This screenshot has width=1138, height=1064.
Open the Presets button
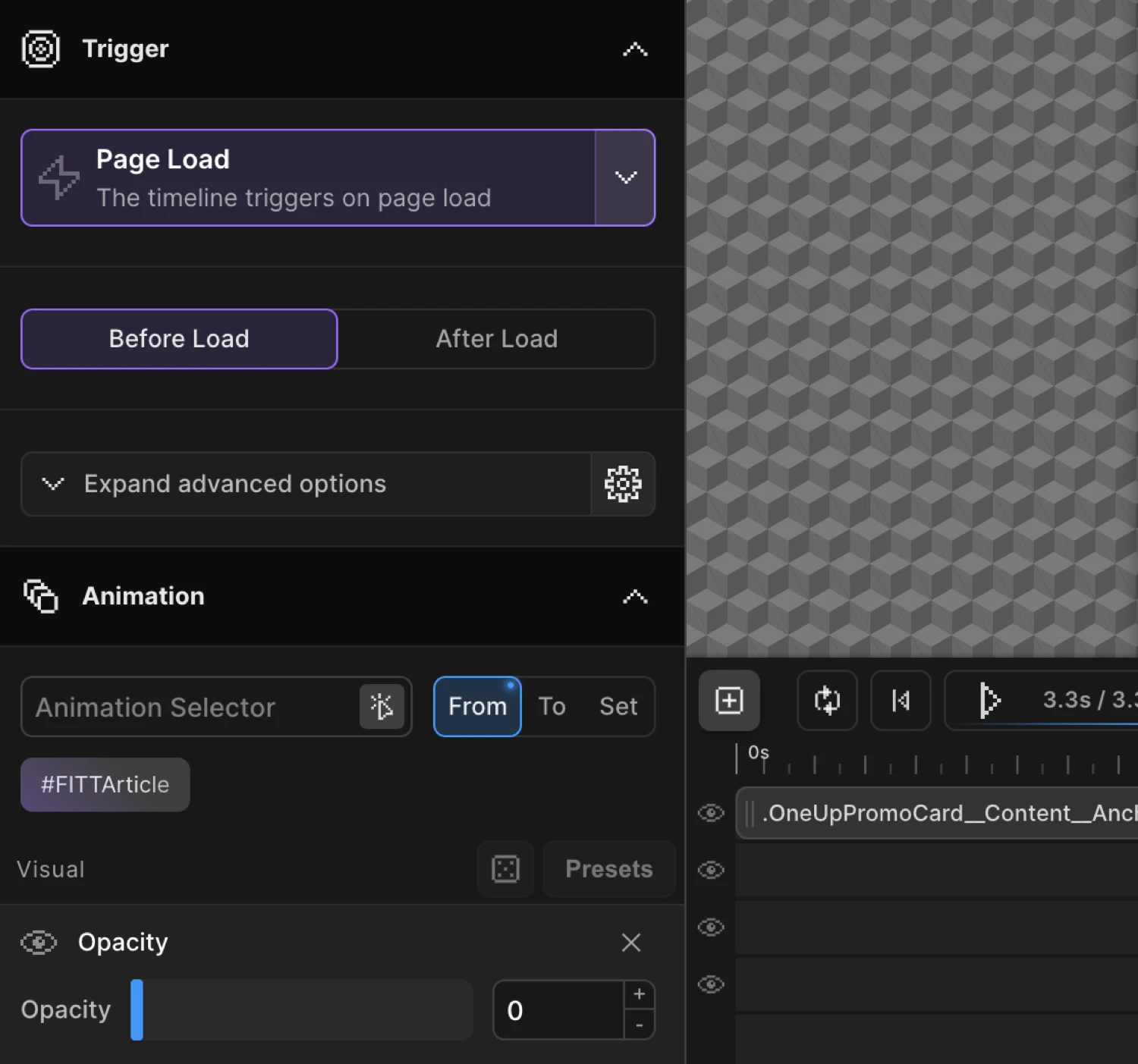click(608, 869)
